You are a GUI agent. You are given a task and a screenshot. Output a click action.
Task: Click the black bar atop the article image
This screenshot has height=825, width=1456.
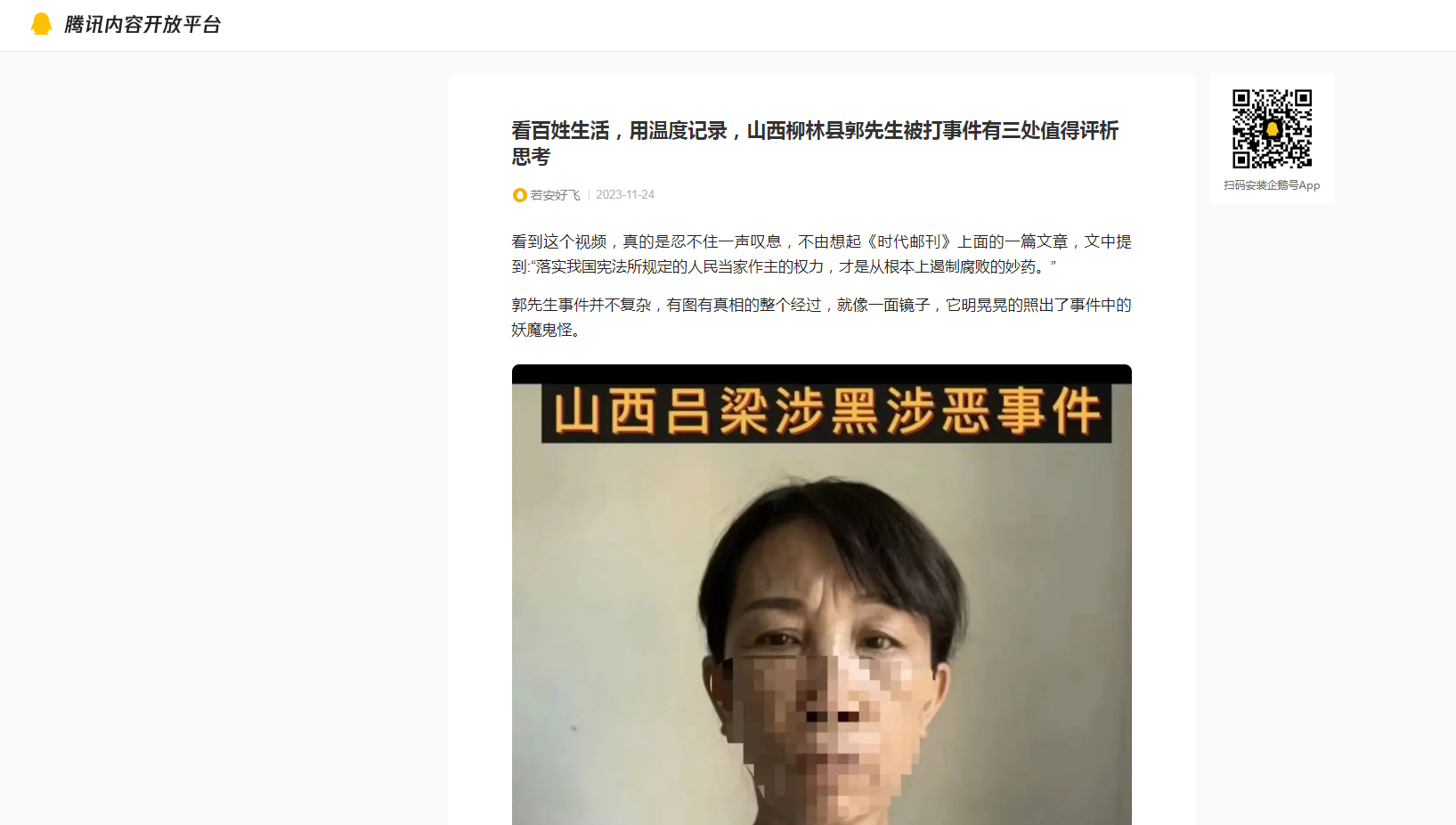[822, 374]
